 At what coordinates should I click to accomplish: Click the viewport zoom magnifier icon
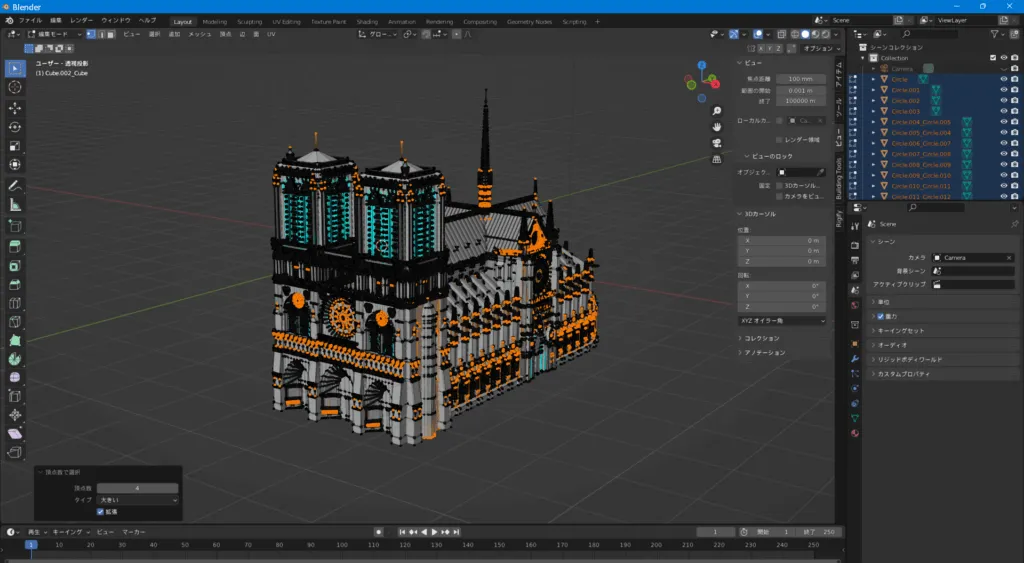pyautogui.click(x=716, y=111)
